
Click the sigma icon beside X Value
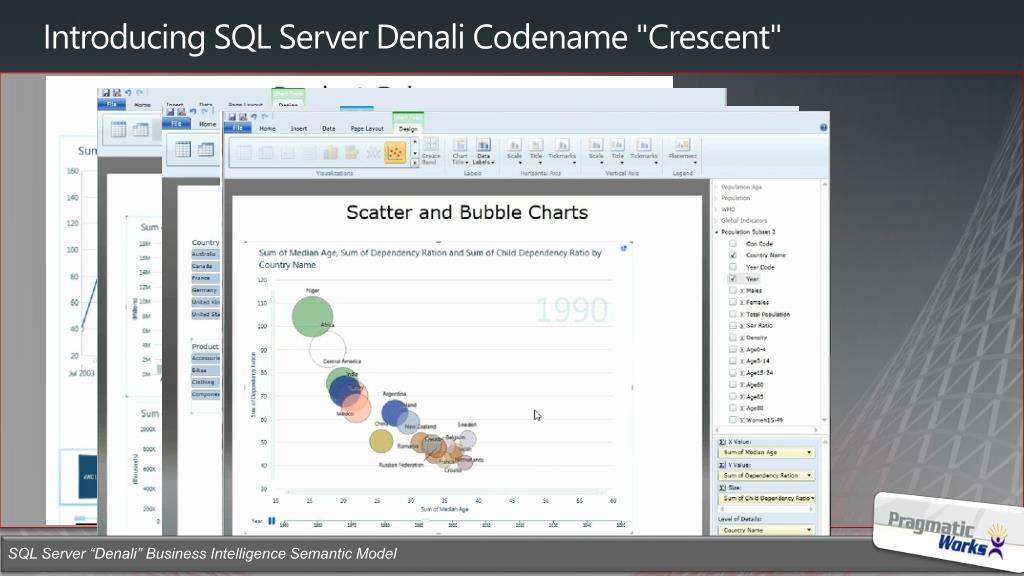722,442
